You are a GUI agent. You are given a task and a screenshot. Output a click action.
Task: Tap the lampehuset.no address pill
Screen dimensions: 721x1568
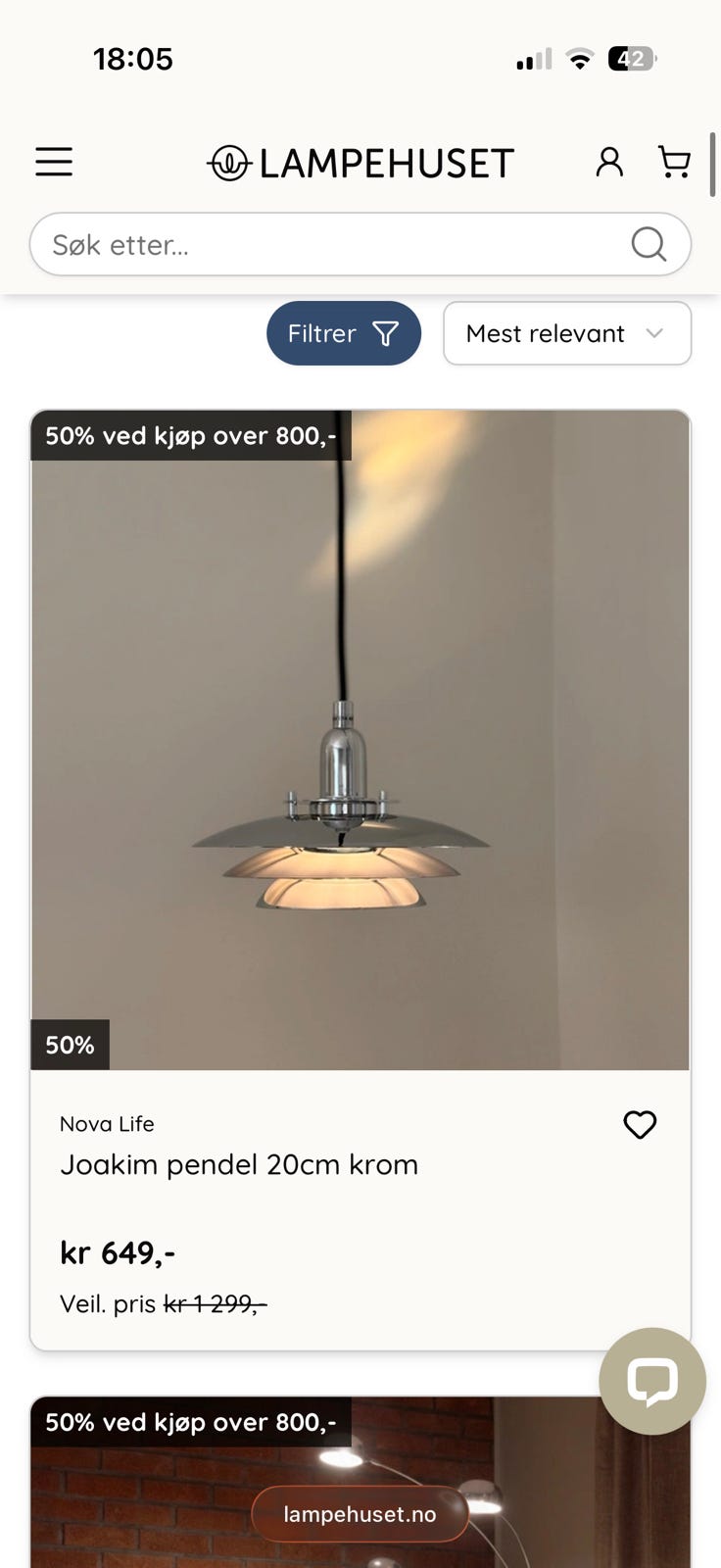click(360, 1514)
